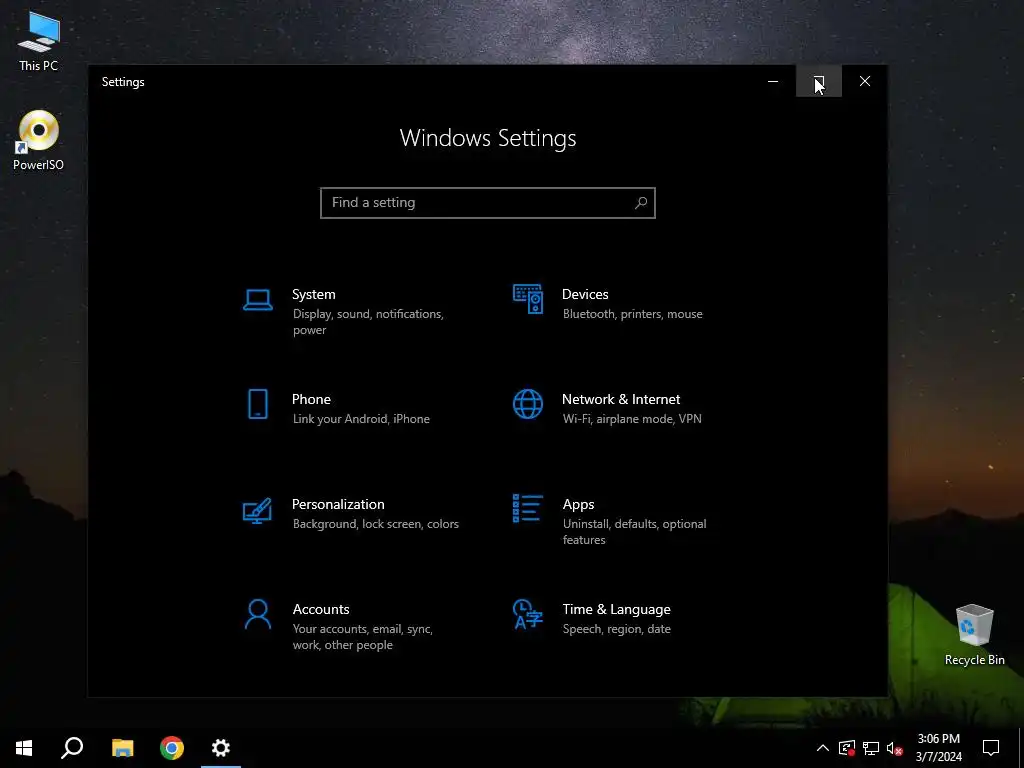Click 'Link your Android, iPhone' description
The image size is (1024, 768).
pyautogui.click(x=361, y=419)
